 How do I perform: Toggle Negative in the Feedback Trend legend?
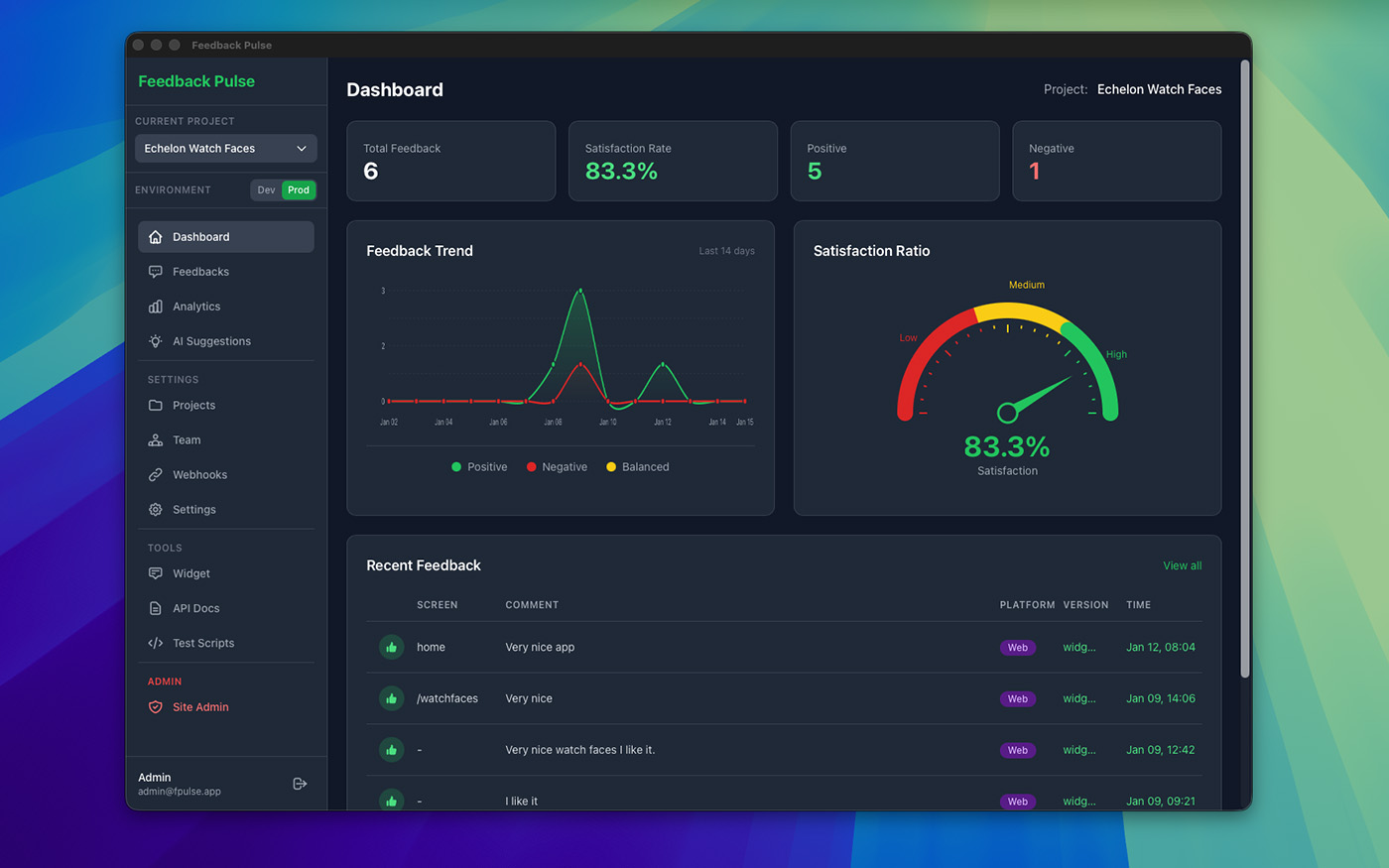[x=557, y=466]
